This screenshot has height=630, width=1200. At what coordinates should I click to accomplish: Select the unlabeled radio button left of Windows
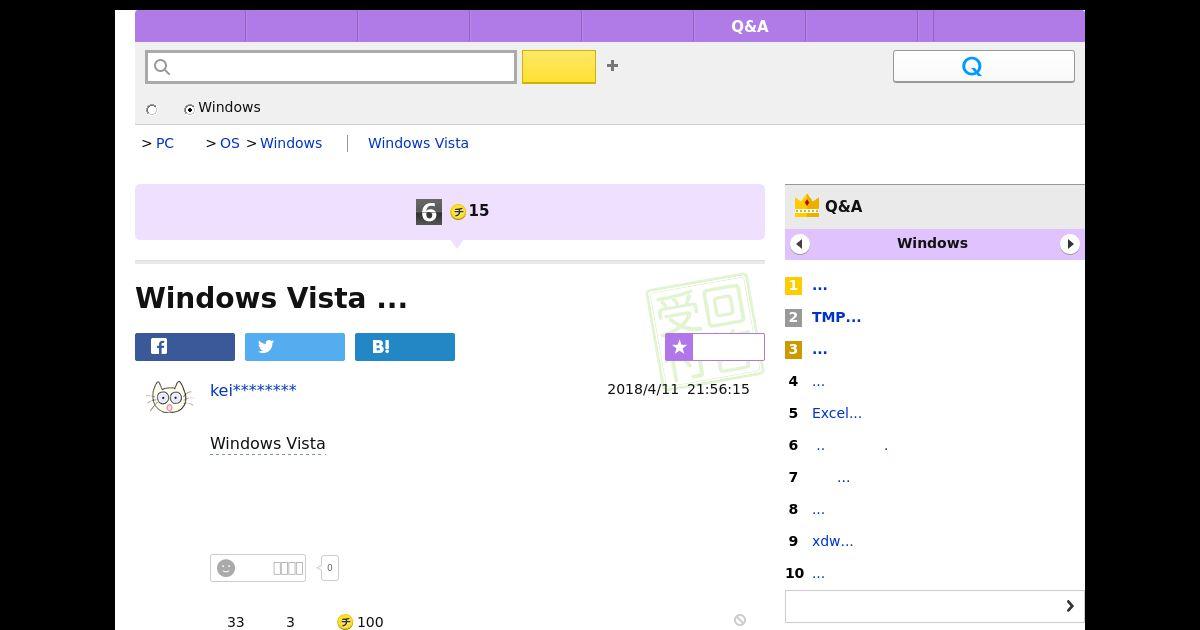(x=152, y=109)
